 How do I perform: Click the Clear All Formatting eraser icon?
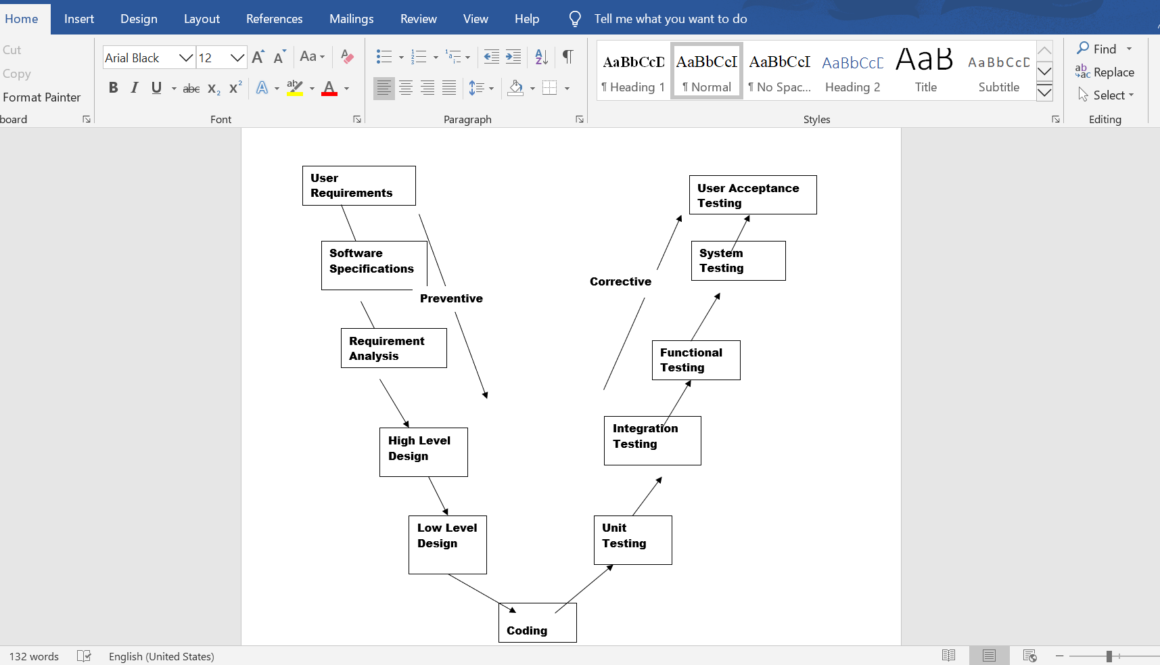click(347, 57)
